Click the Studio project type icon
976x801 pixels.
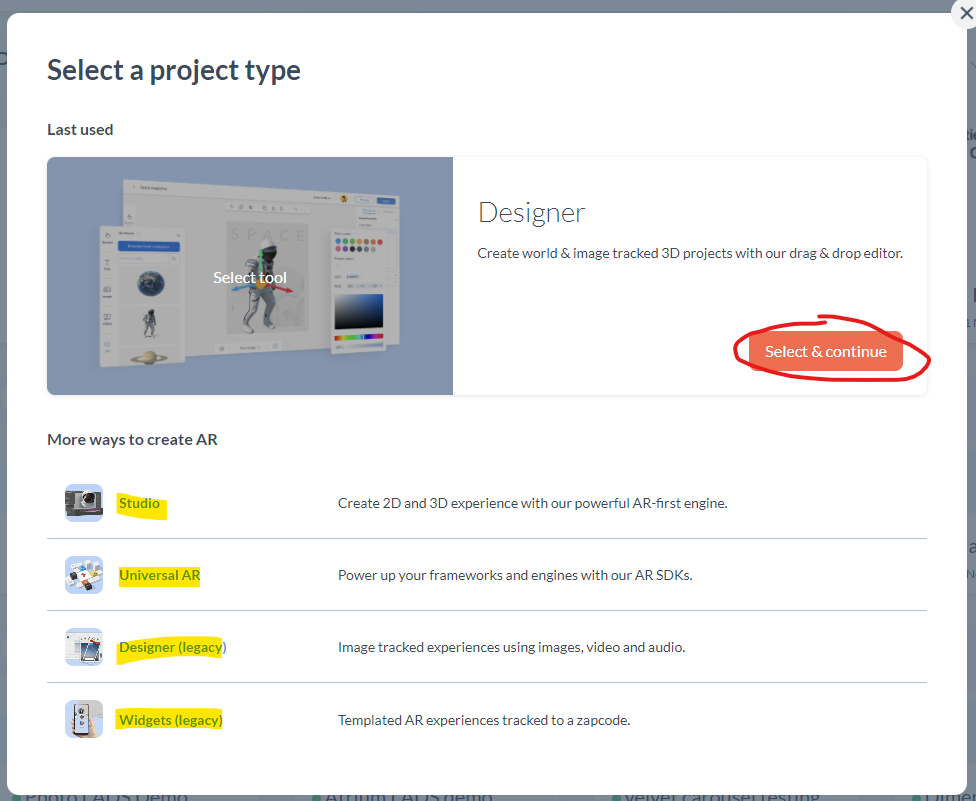point(84,503)
